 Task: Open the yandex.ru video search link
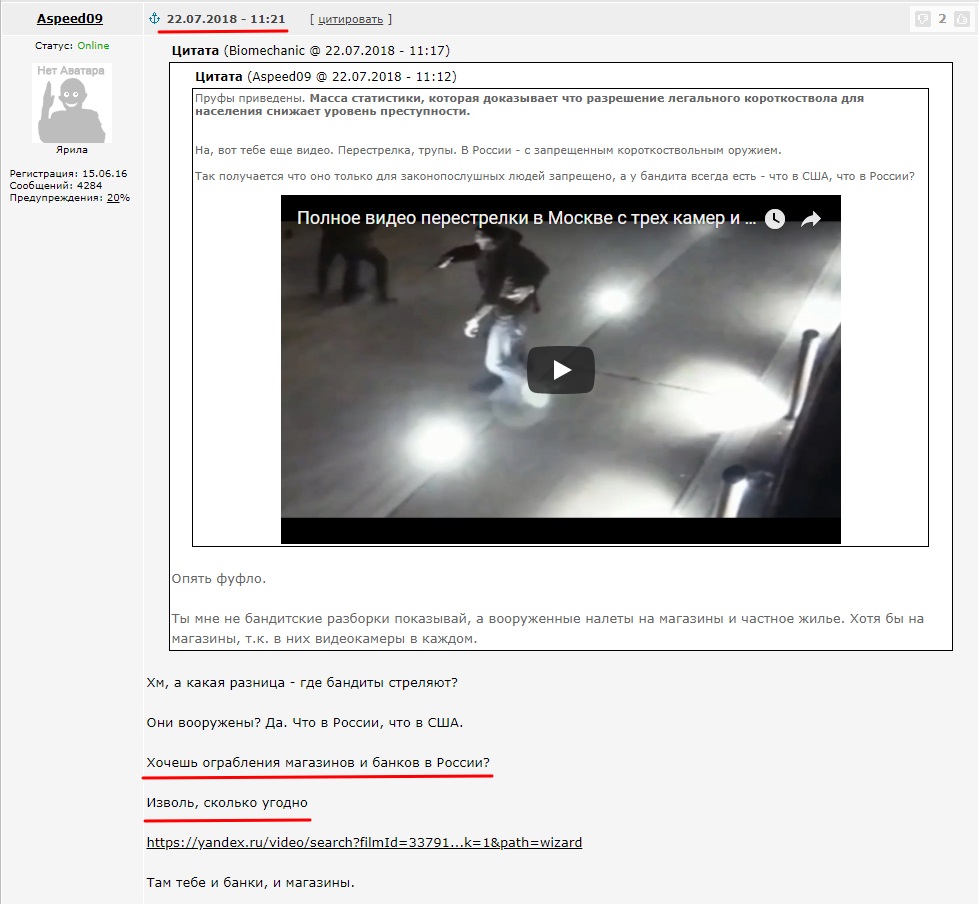364,842
